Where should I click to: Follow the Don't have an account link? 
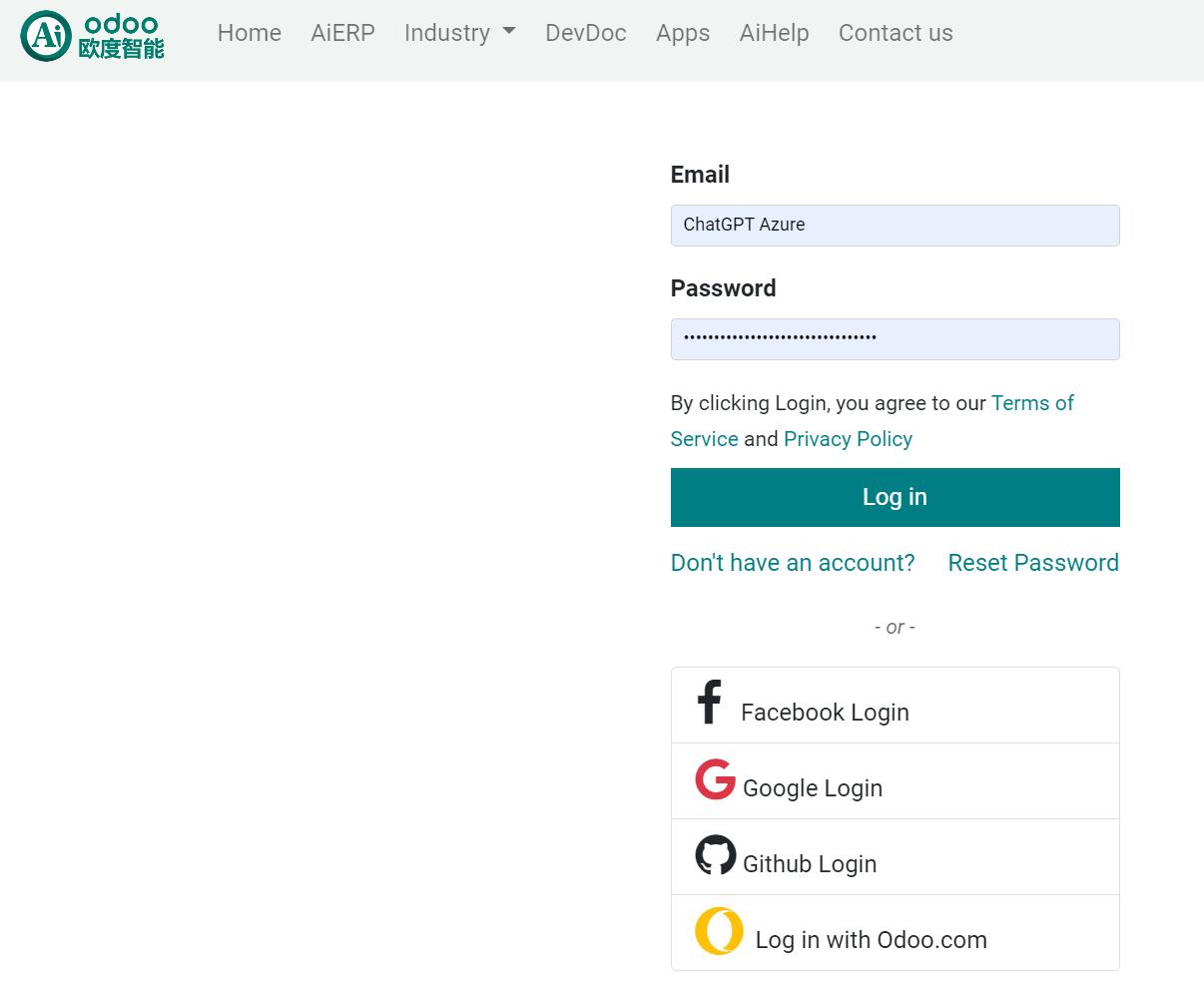[793, 563]
